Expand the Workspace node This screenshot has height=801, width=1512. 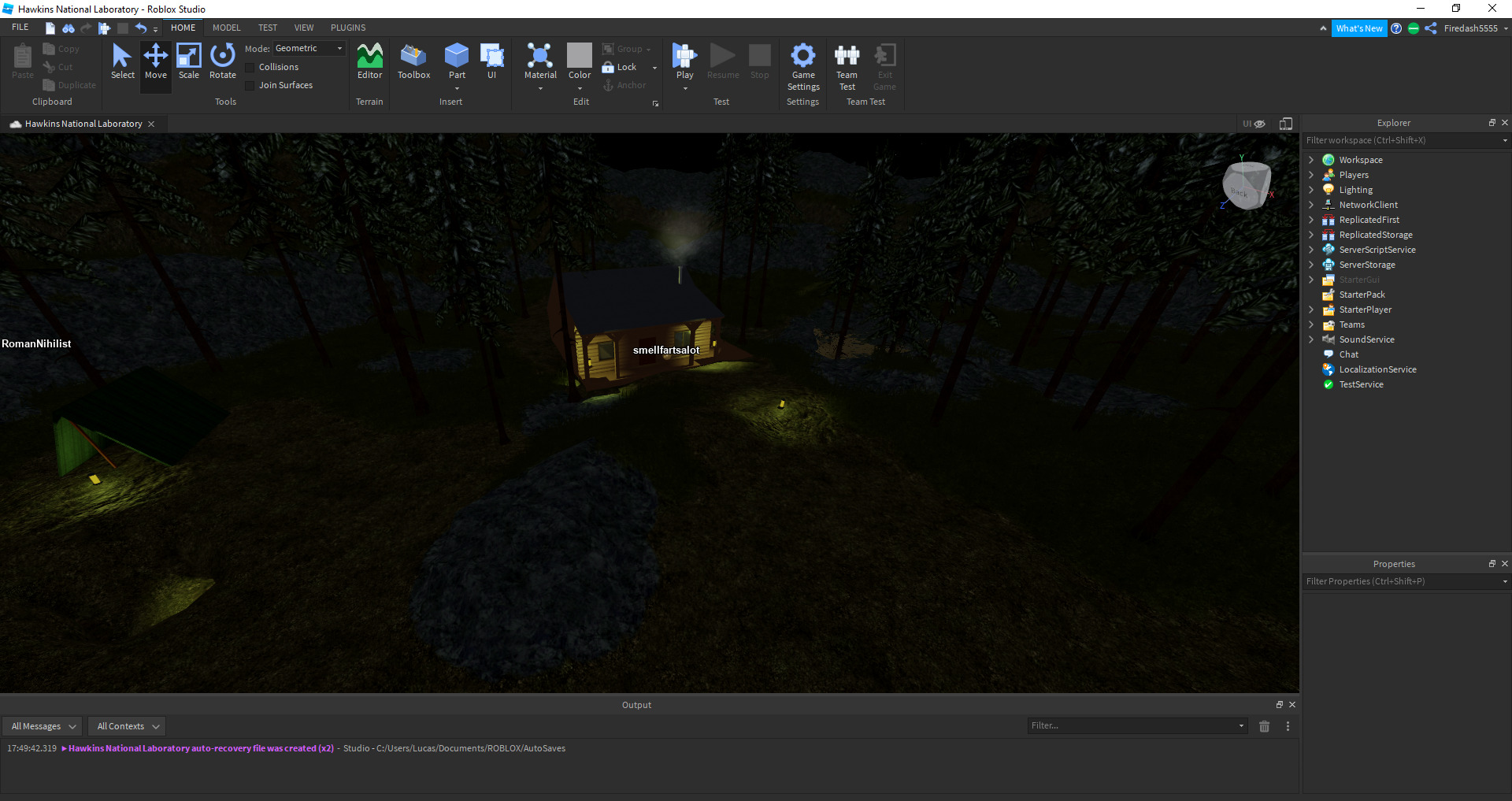(1311, 160)
